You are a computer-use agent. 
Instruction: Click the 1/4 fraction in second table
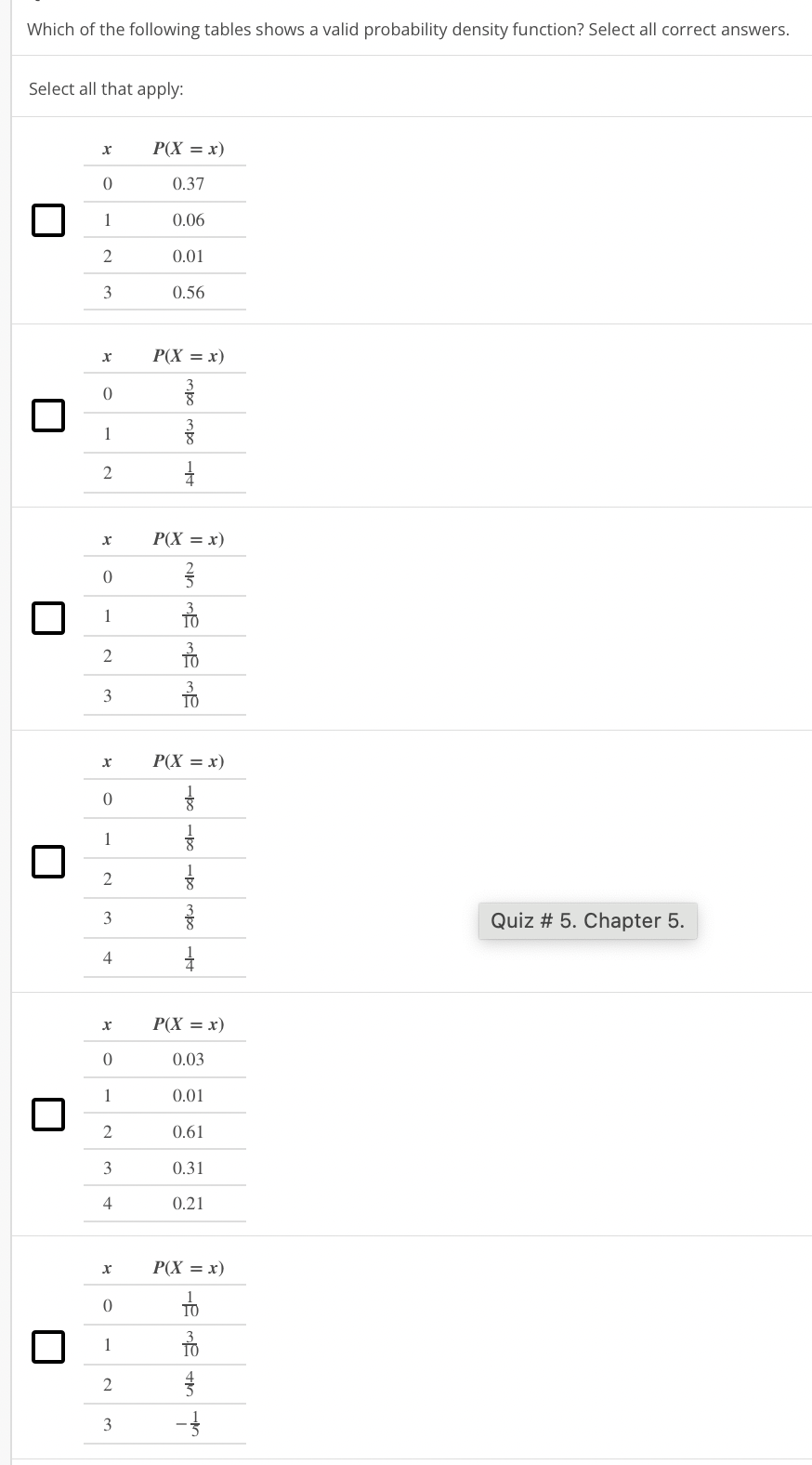(190, 472)
